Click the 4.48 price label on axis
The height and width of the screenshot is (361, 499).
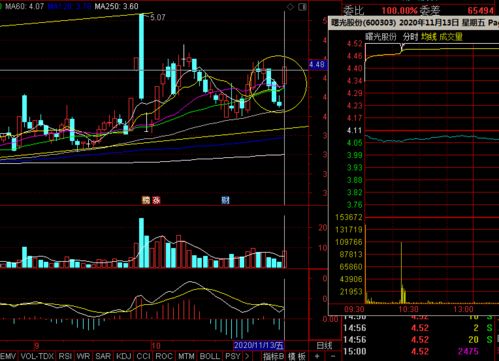pyautogui.click(x=317, y=64)
